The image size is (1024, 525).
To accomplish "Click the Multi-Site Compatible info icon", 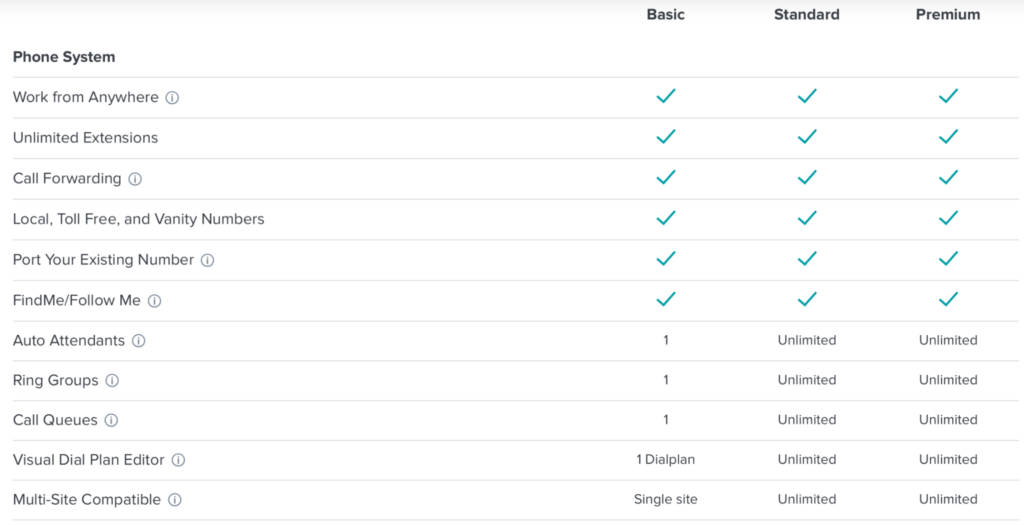I will 175,500.
